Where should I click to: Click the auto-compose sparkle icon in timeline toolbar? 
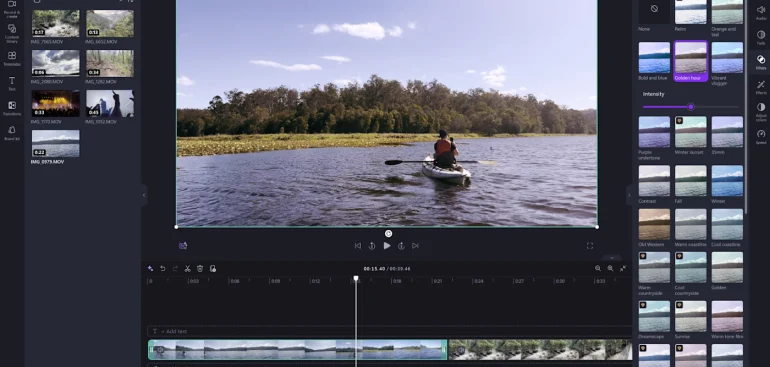point(150,268)
